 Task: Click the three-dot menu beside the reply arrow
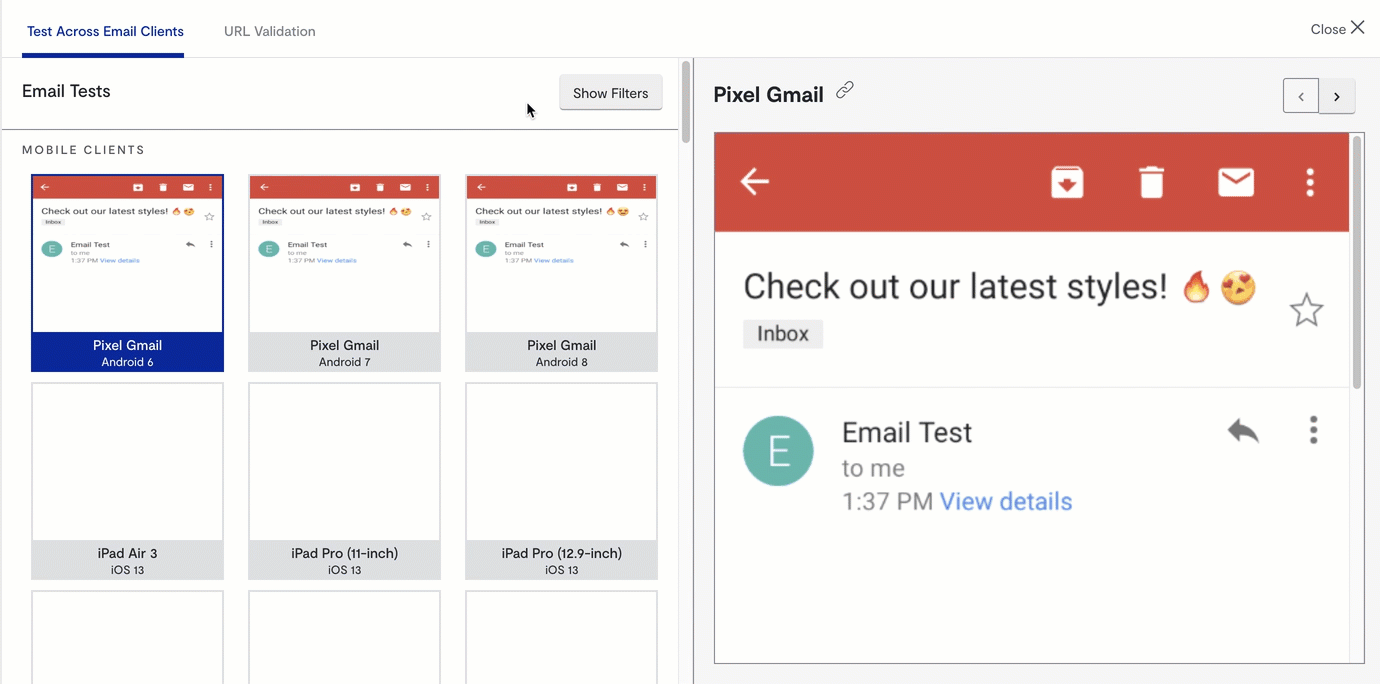(x=1313, y=430)
